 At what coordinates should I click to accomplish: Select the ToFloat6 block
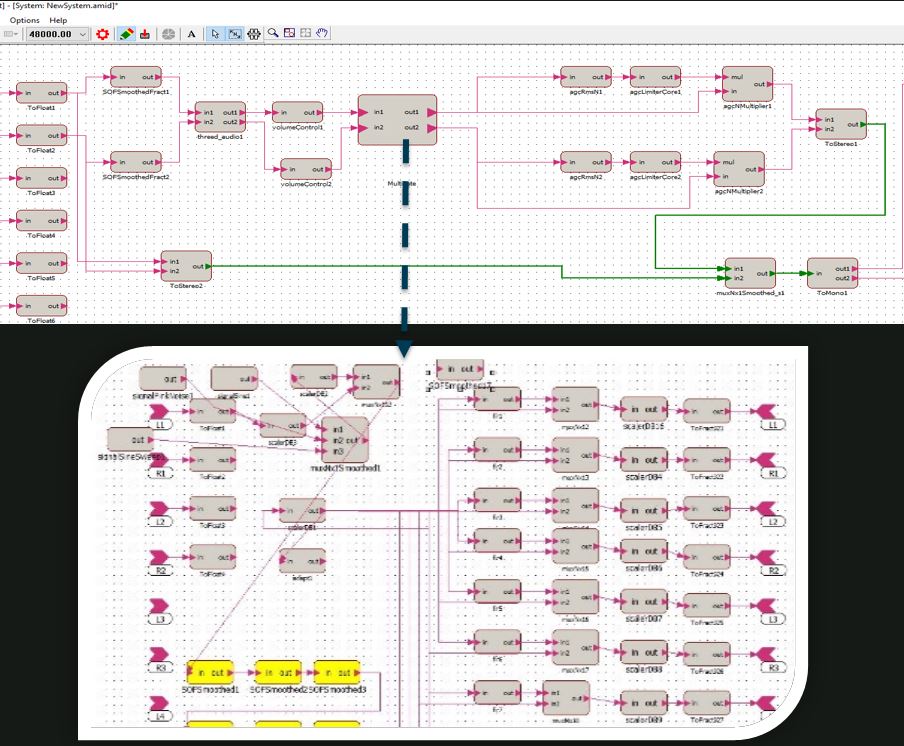click(x=41, y=306)
